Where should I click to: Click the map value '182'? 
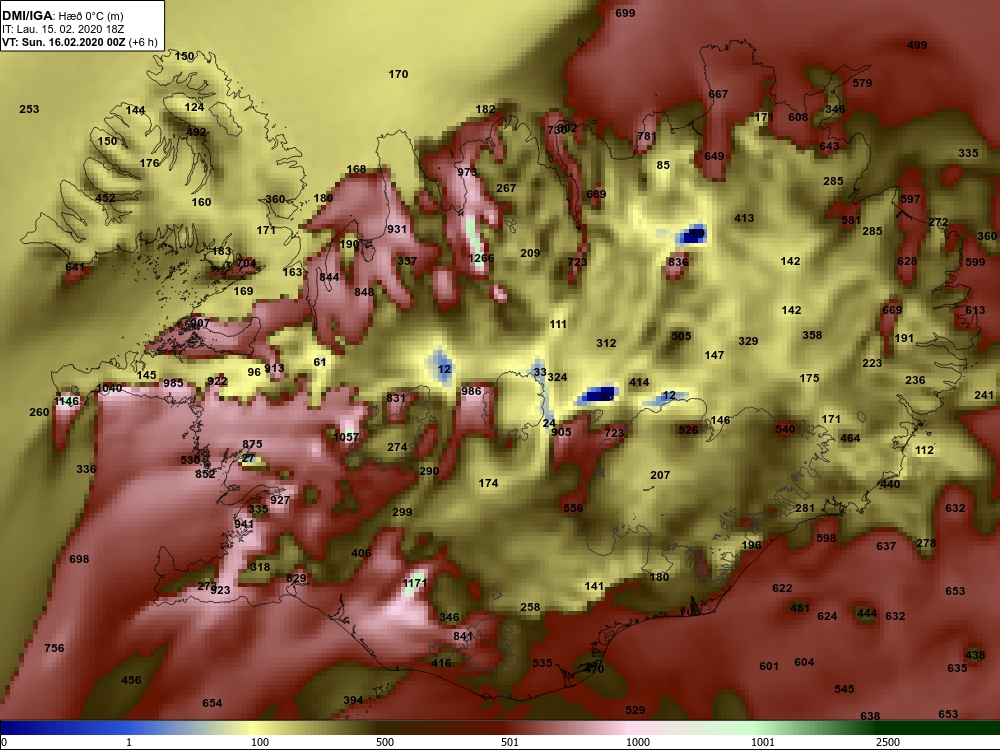pos(485,109)
